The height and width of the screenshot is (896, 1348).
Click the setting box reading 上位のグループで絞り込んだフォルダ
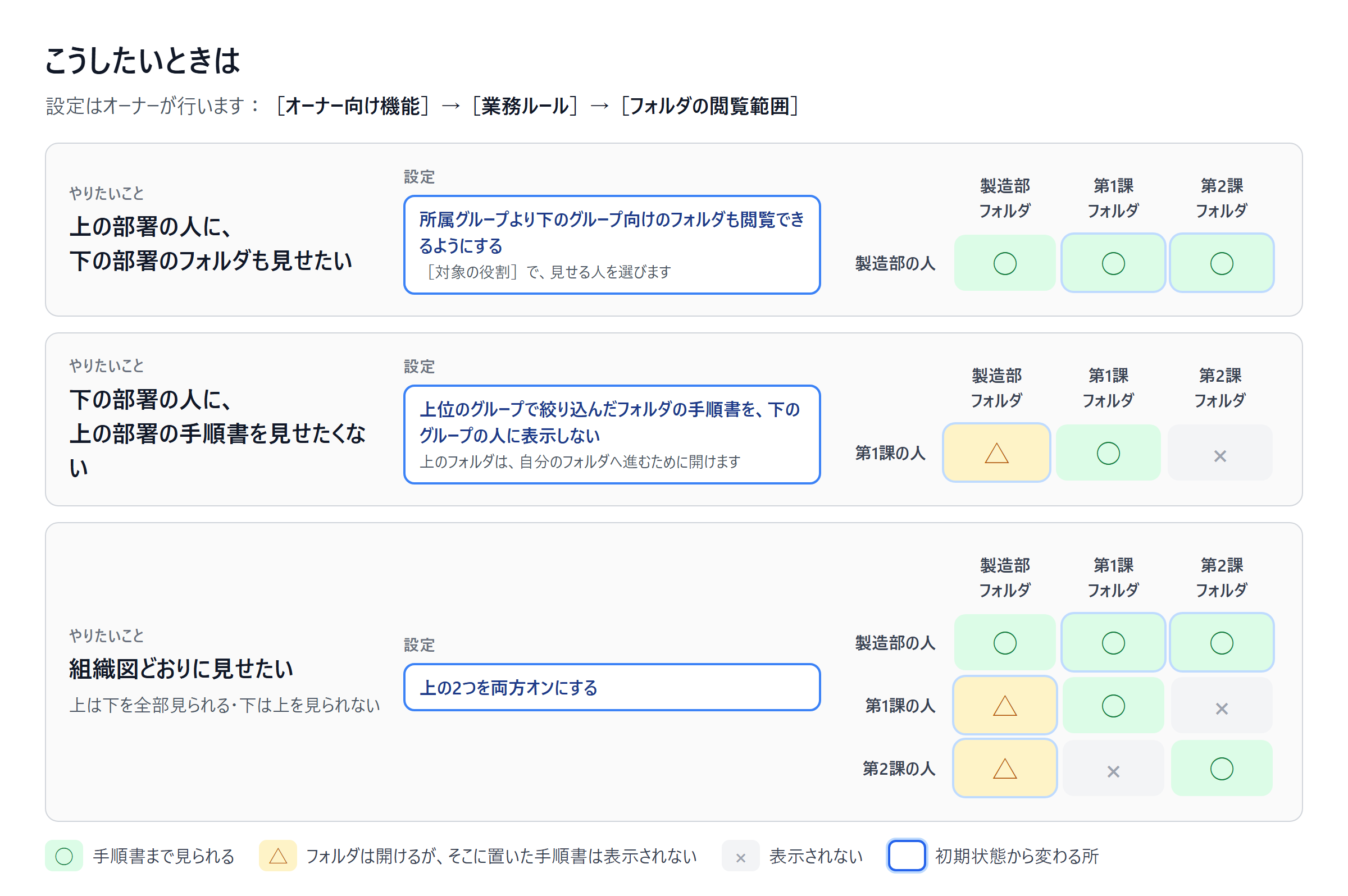[x=612, y=435]
